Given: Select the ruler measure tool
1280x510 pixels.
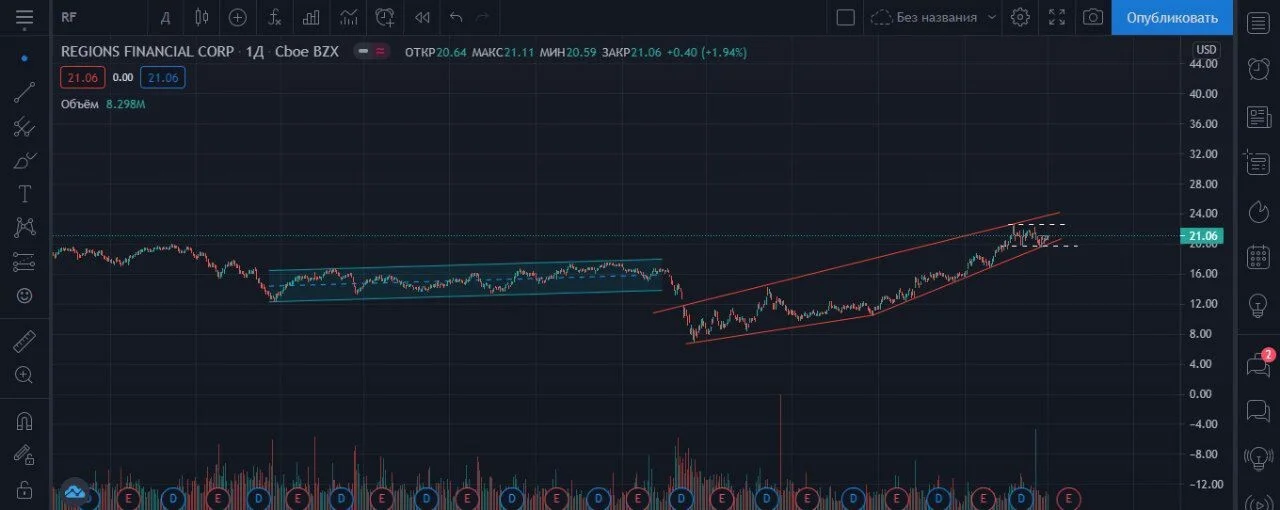Looking at the screenshot, I should click(x=24, y=342).
